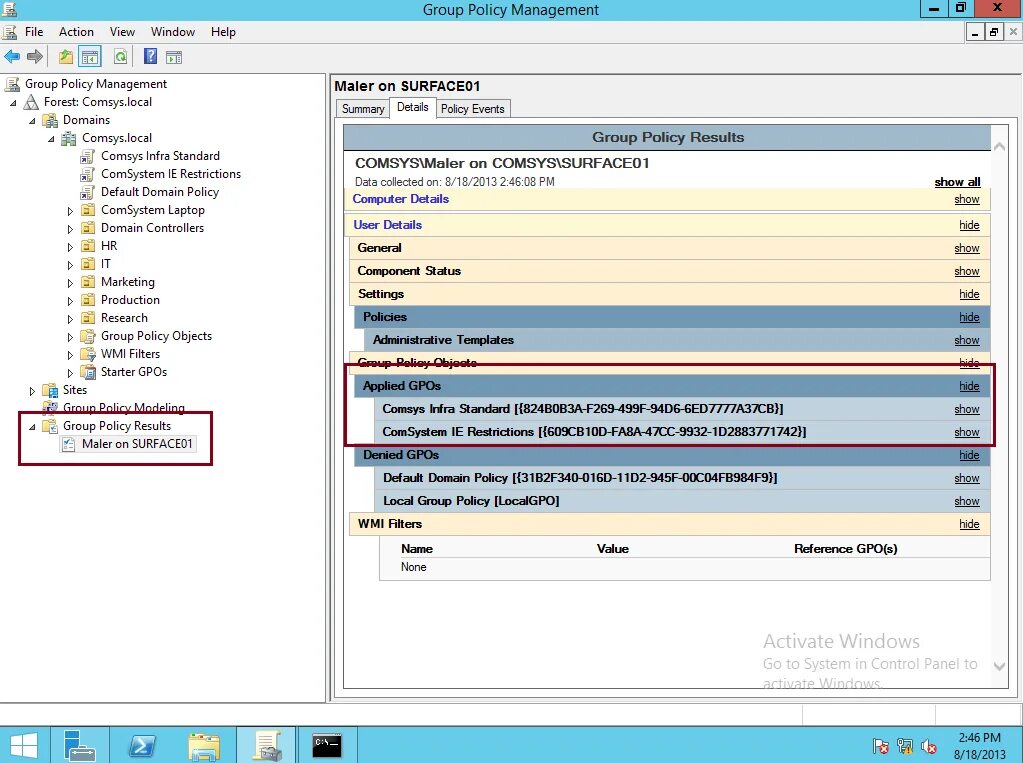Image resolution: width=1023 pixels, height=763 pixels.
Task: Open the File menu
Action: (x=34, y=32)
